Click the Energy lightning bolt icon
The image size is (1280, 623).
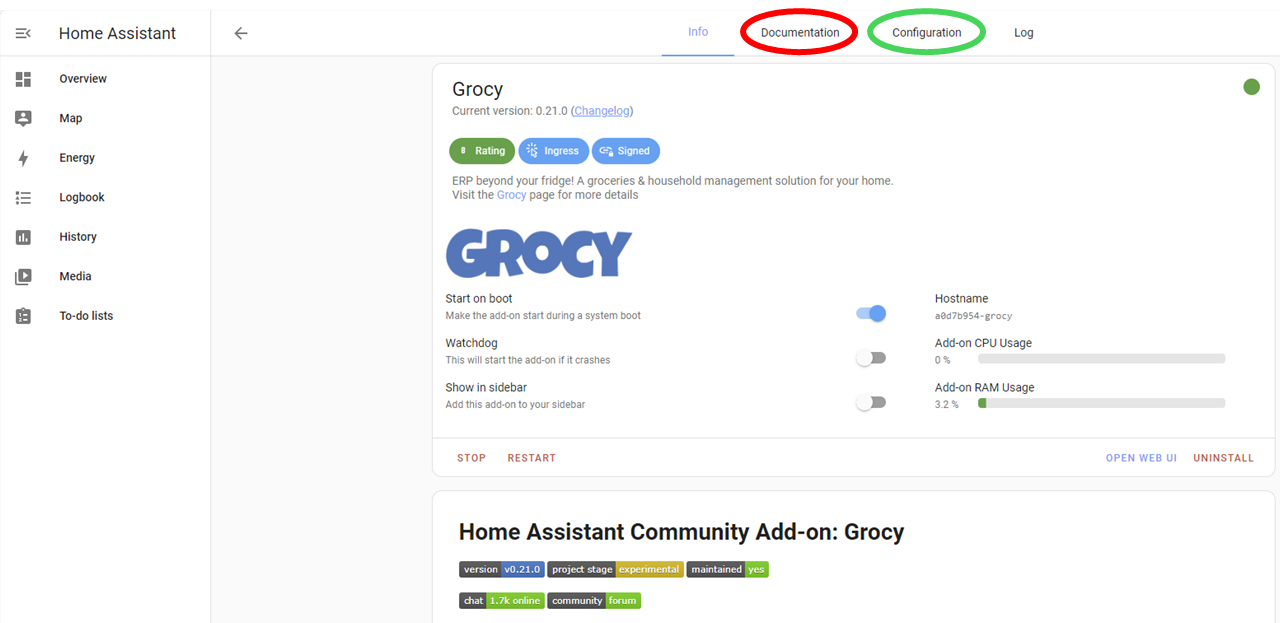click(x=23, y=158)
